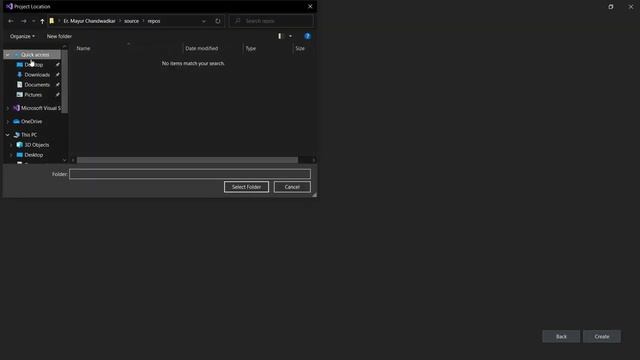Image resolution: width=640 pixels, height=360 pixels.
Task: Click Create button in Visual Studio window
Action: 602,337
